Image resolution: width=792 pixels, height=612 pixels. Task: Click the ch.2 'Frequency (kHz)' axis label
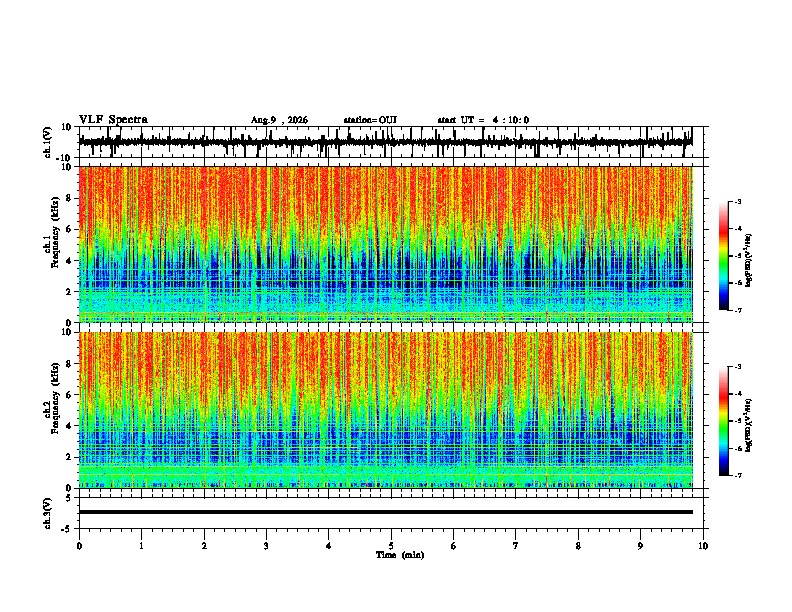[x=55, y=398]
